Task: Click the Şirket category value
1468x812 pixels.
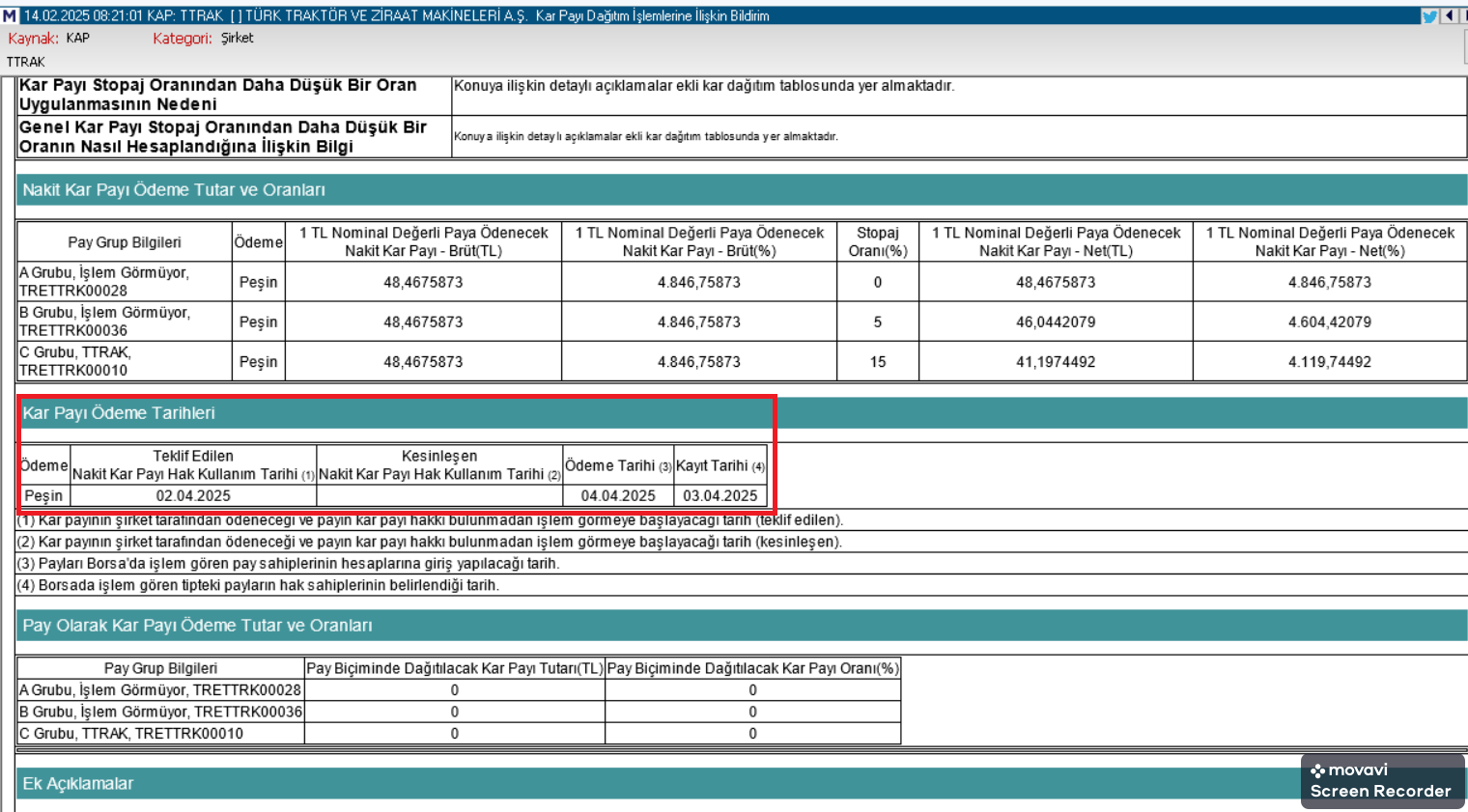Action: tap(237, 38)
